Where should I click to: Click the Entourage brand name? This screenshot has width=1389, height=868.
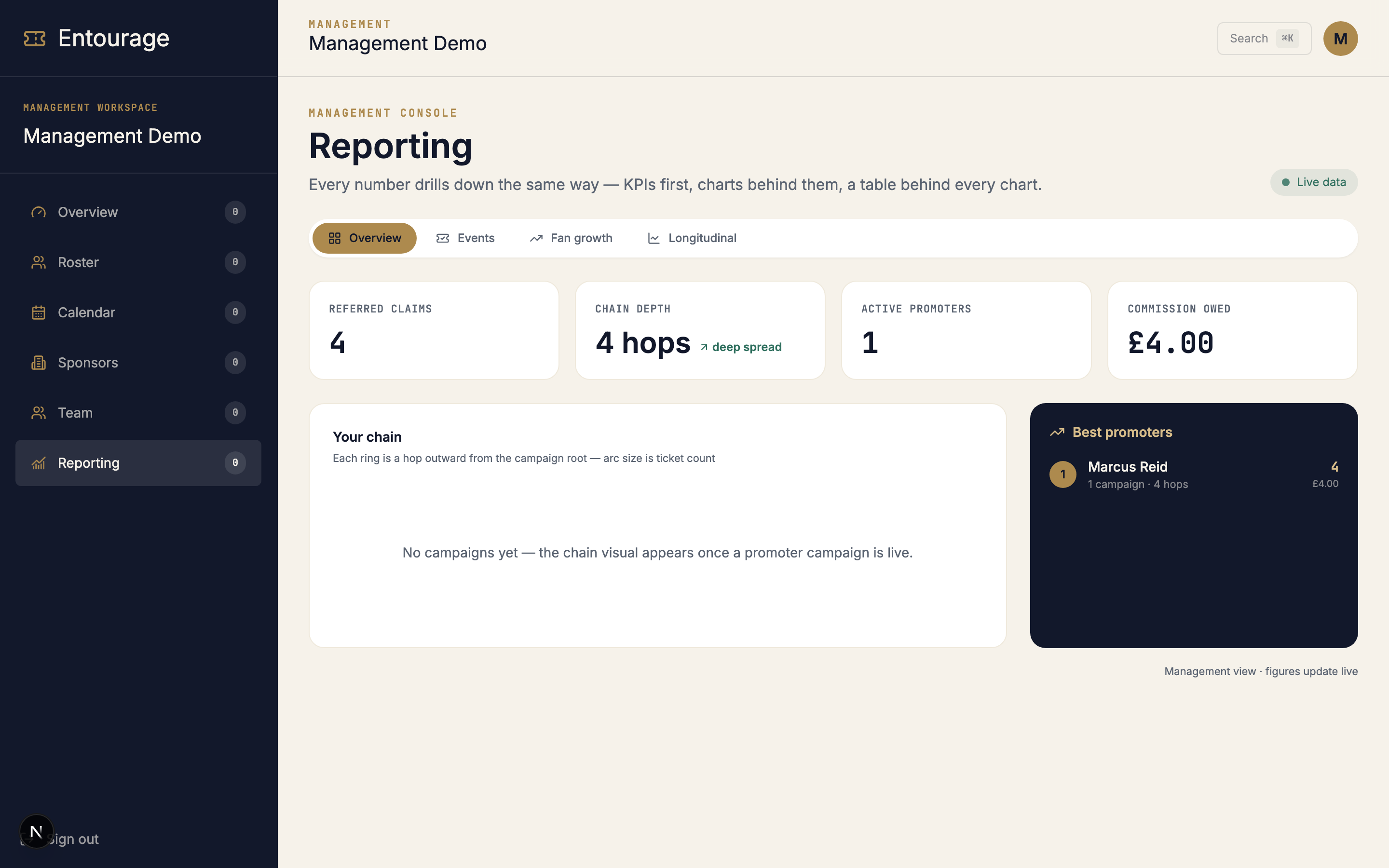point(114,39)
